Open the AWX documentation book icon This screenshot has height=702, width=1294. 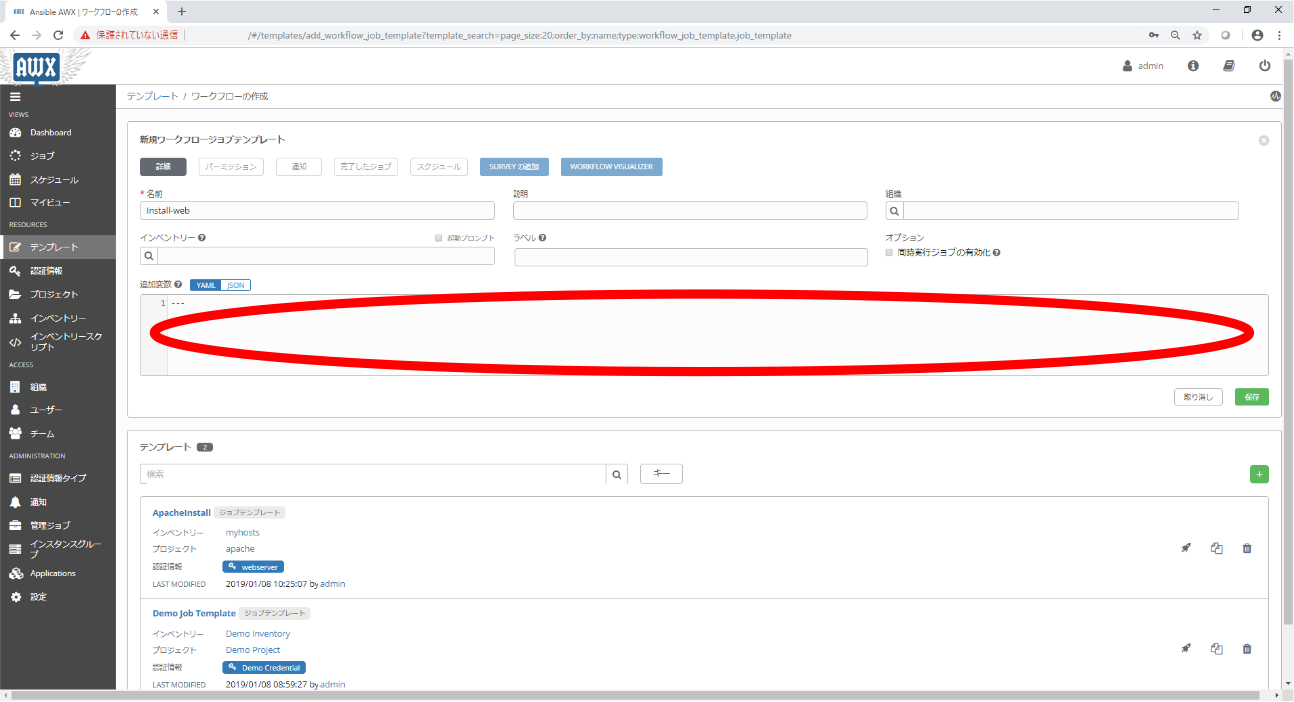[1229, 66]
